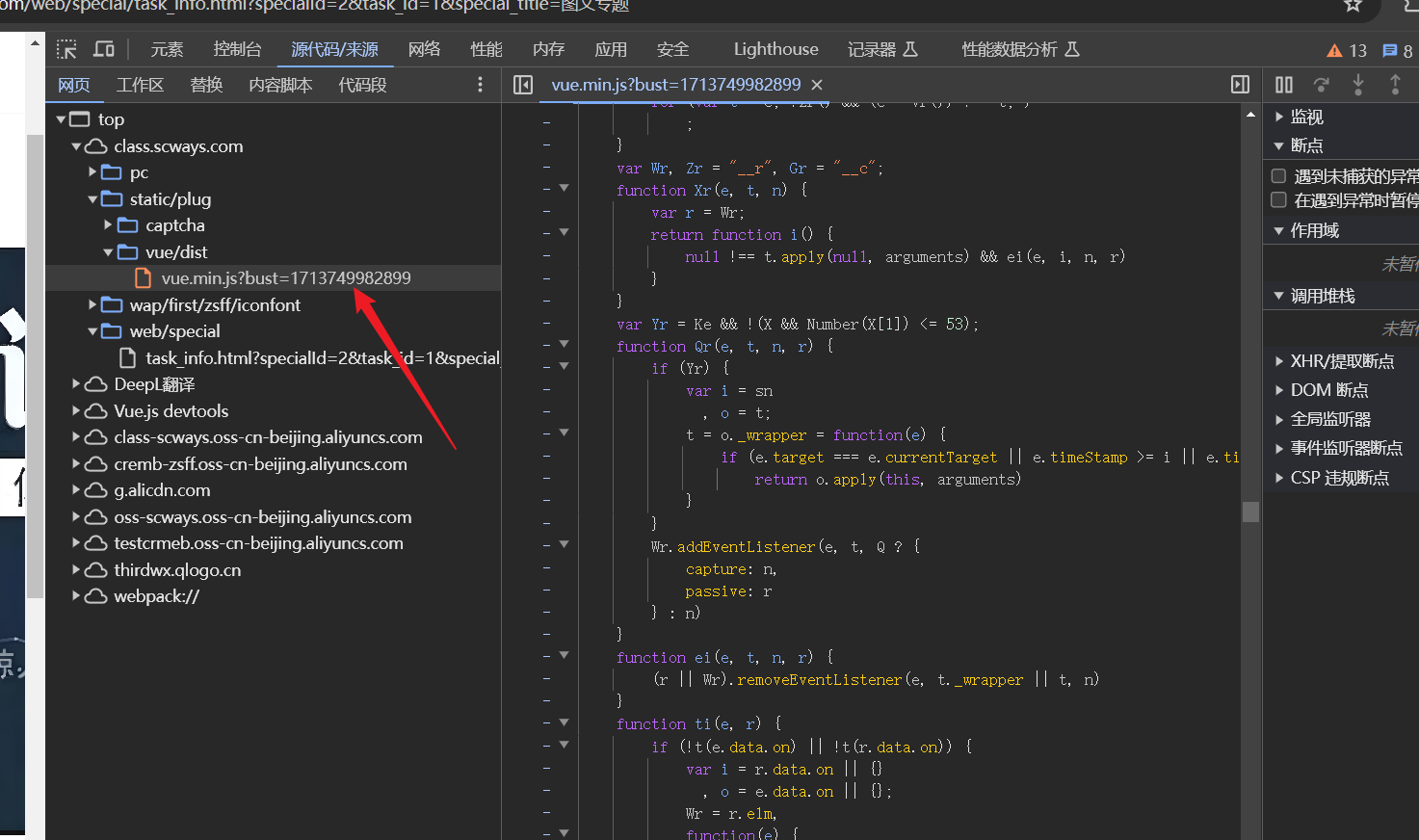
Task: Open the Lighthouse tab
Action: pyautogui.click(x=775, y=49)
